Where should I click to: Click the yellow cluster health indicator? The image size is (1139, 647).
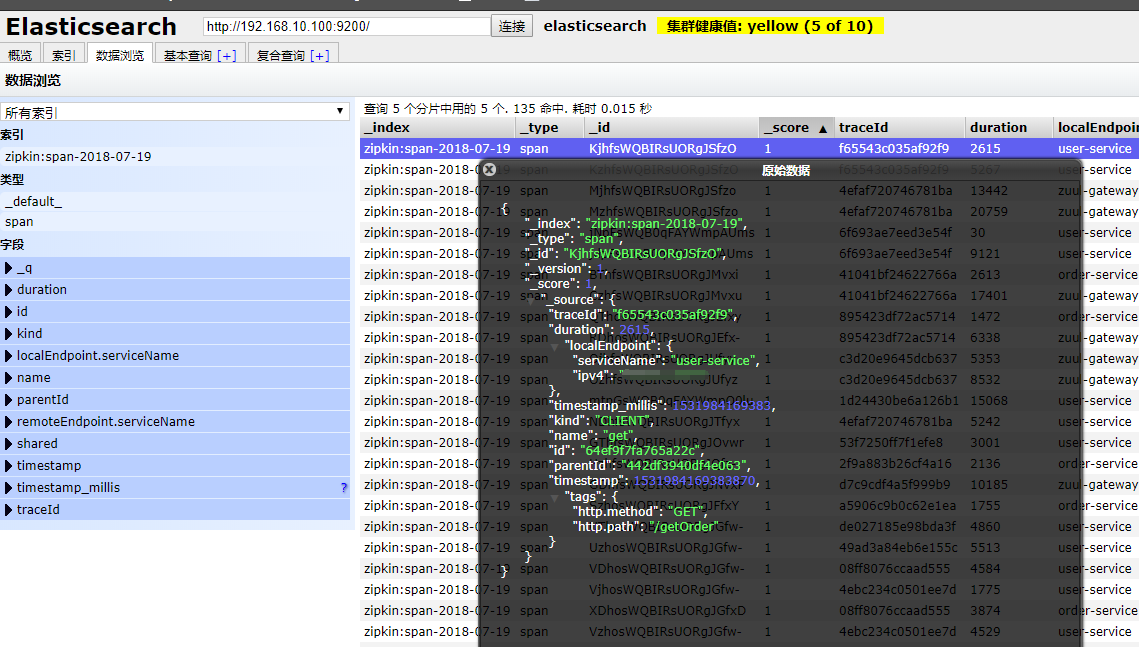770,26
